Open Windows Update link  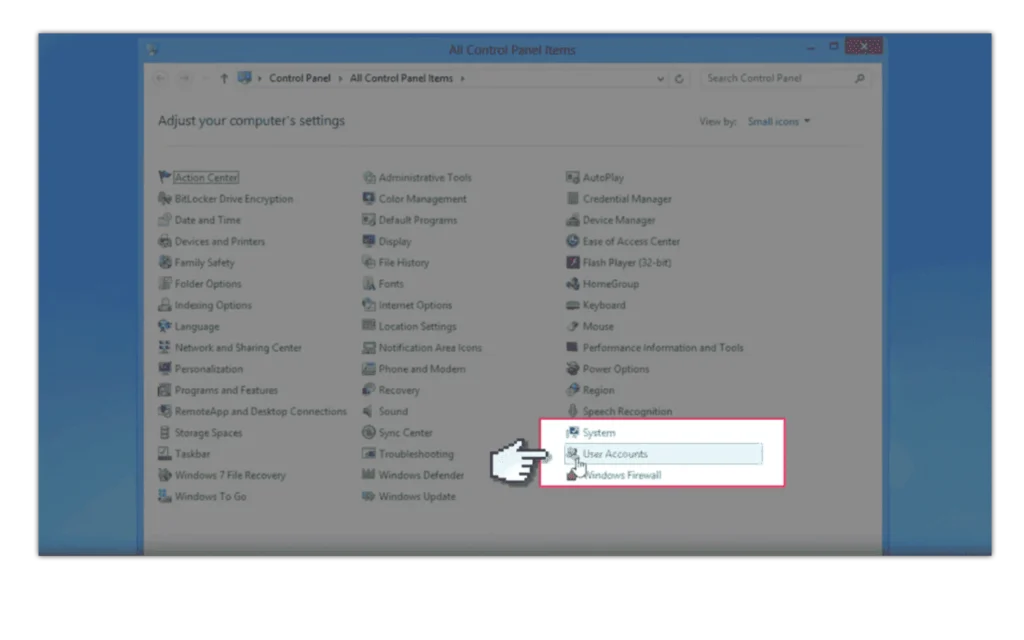[417, 496]
